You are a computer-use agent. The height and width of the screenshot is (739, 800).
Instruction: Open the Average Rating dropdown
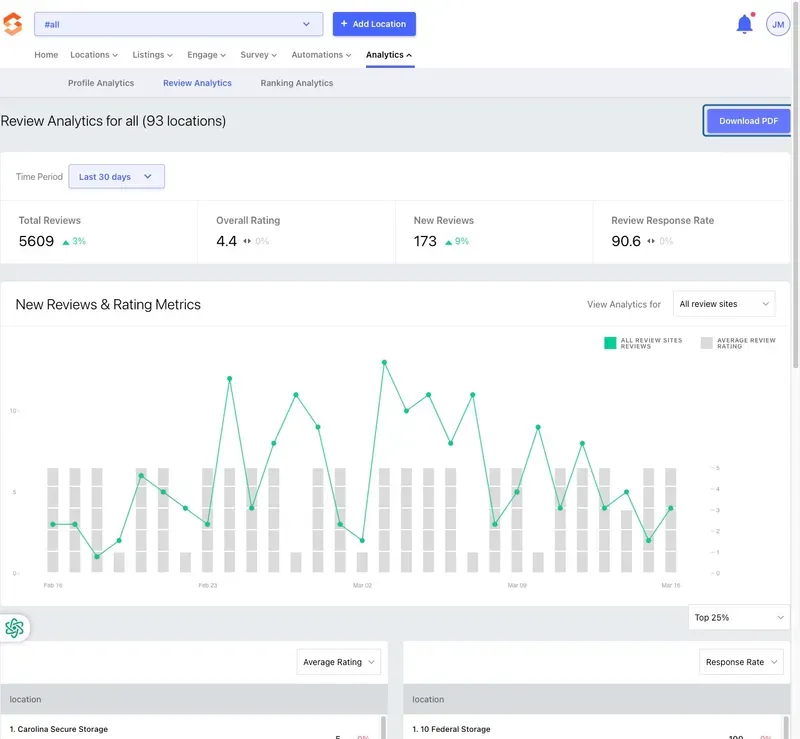(x=339, y=662)
